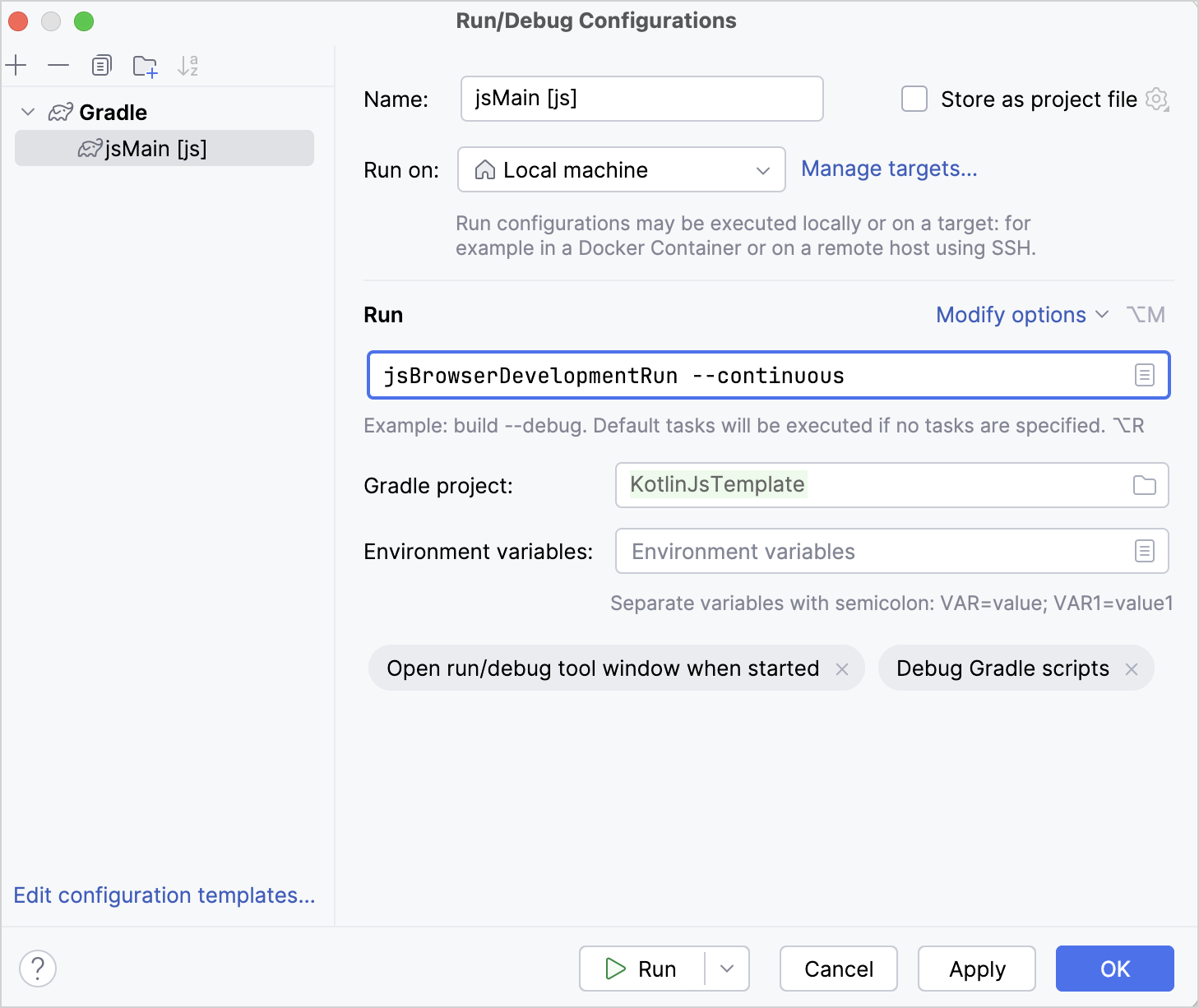
Task: Add a new run configuration
Action: pyautogui.click(x=16, y=65)
